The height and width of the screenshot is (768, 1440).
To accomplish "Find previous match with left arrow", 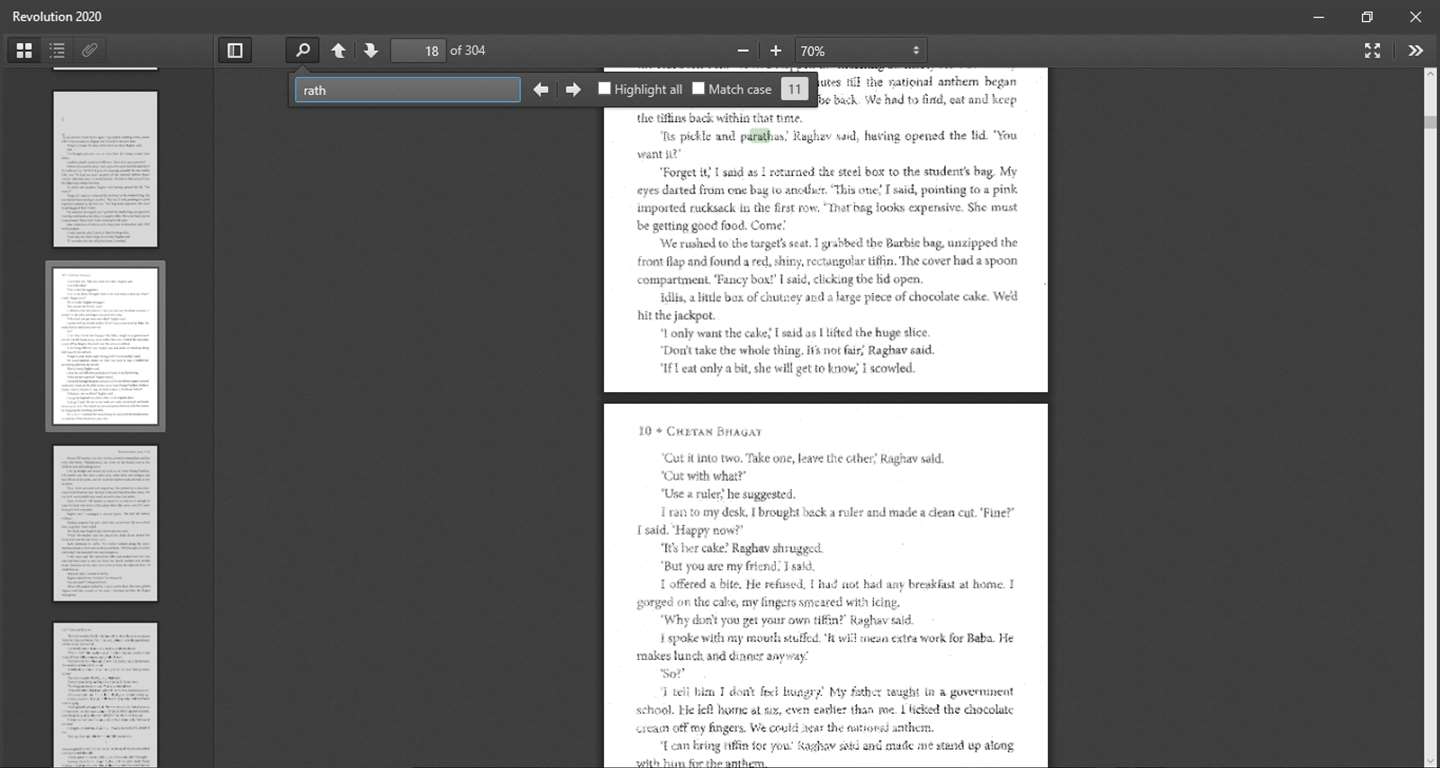I will [x=541, y=90].
